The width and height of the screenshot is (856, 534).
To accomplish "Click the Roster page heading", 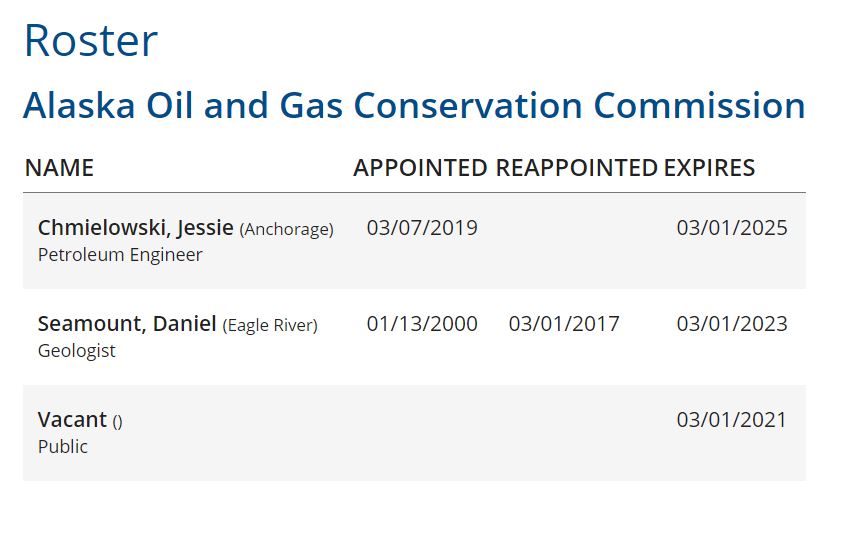I will click(91, 40).
